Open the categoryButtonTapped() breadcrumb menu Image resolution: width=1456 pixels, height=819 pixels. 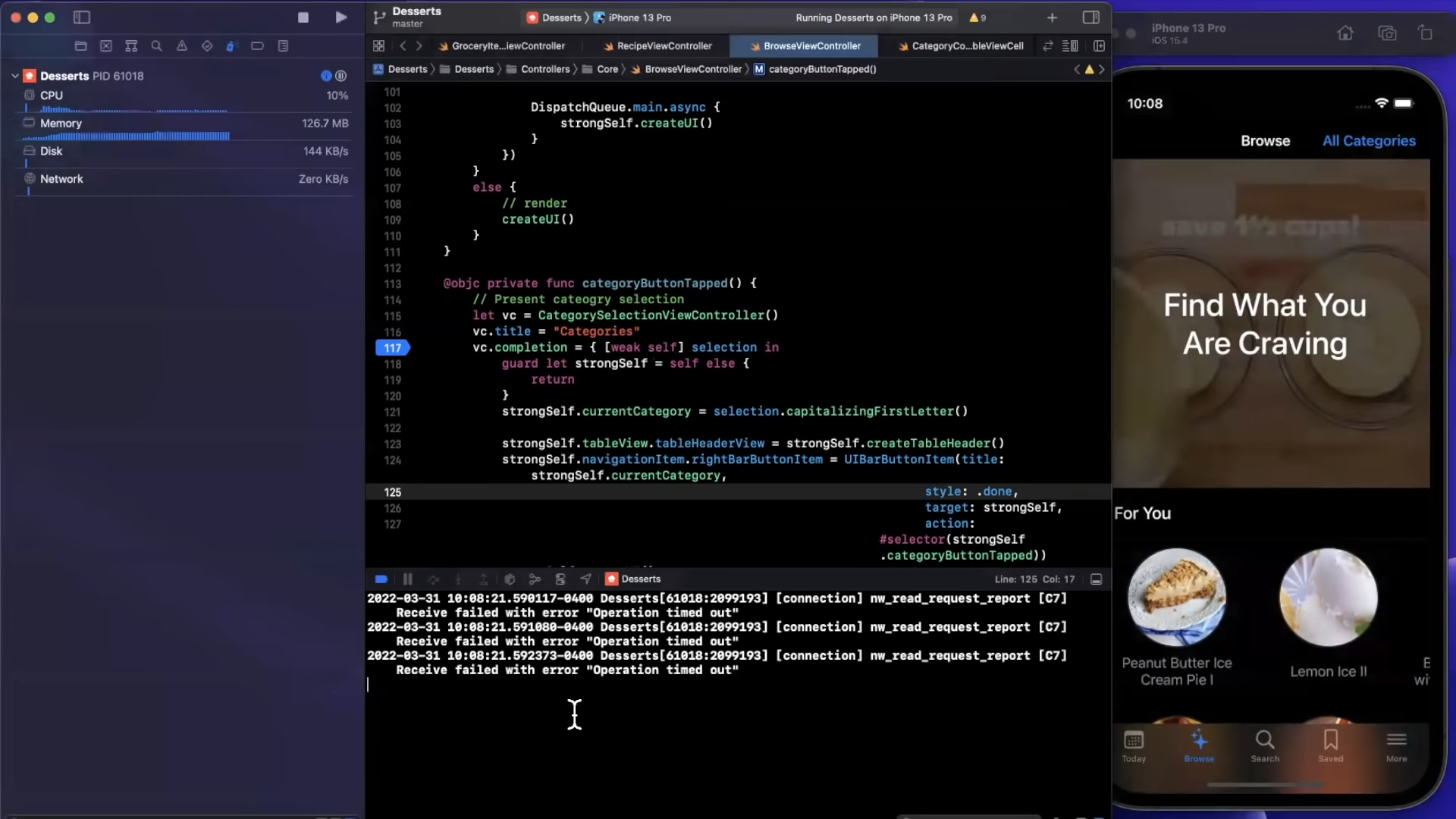click(x=814, y=70)
